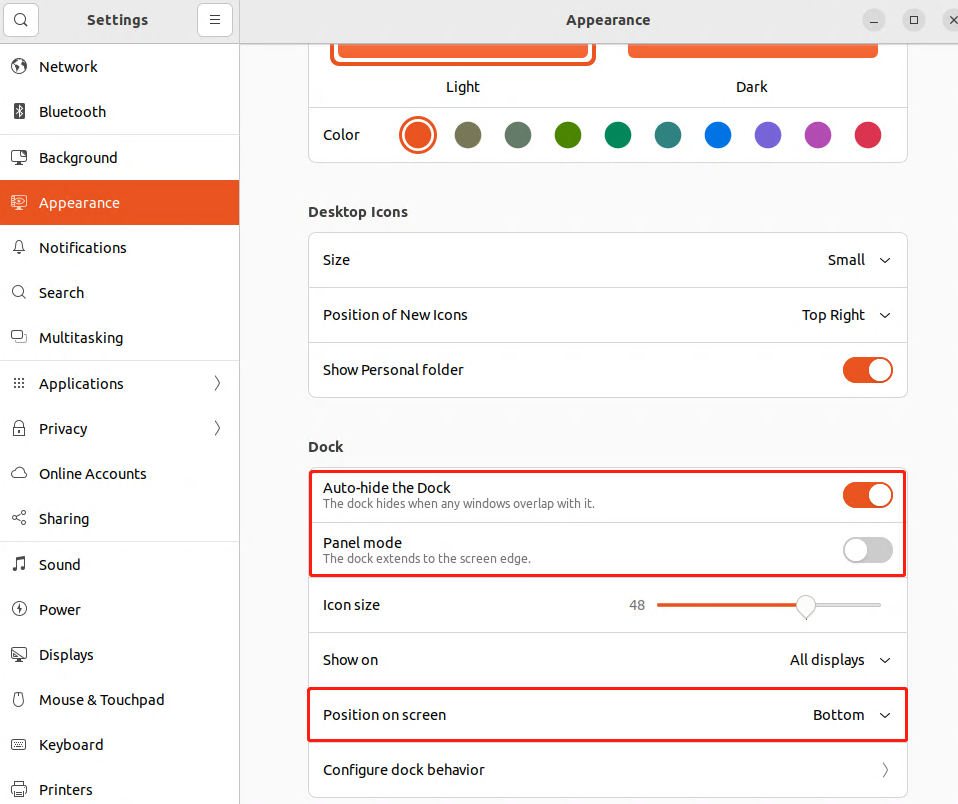Click the Power icon in sidebar
The image size is (958, 804).
19,608
